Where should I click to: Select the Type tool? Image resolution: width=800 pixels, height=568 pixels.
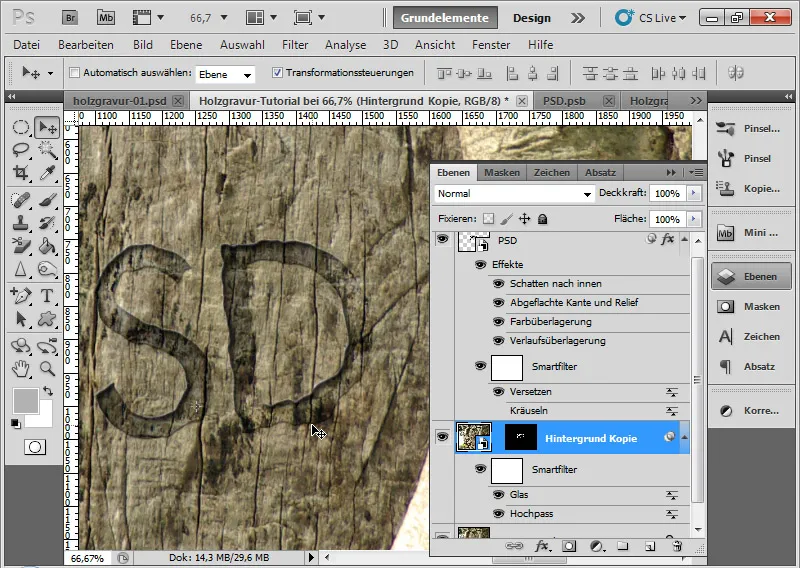(47, 295)
